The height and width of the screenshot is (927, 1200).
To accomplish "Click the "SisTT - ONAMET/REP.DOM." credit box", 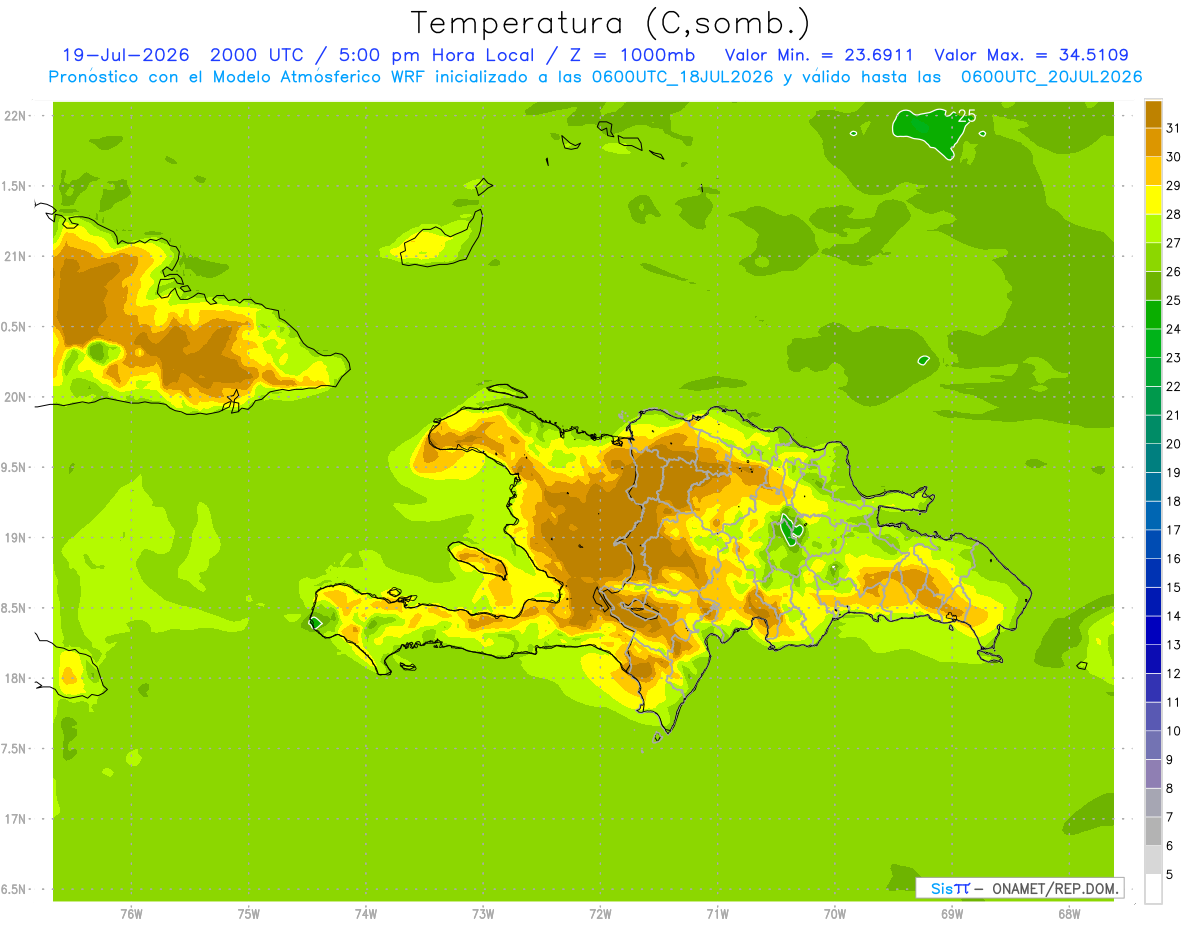I will (x=1019, y=888).
